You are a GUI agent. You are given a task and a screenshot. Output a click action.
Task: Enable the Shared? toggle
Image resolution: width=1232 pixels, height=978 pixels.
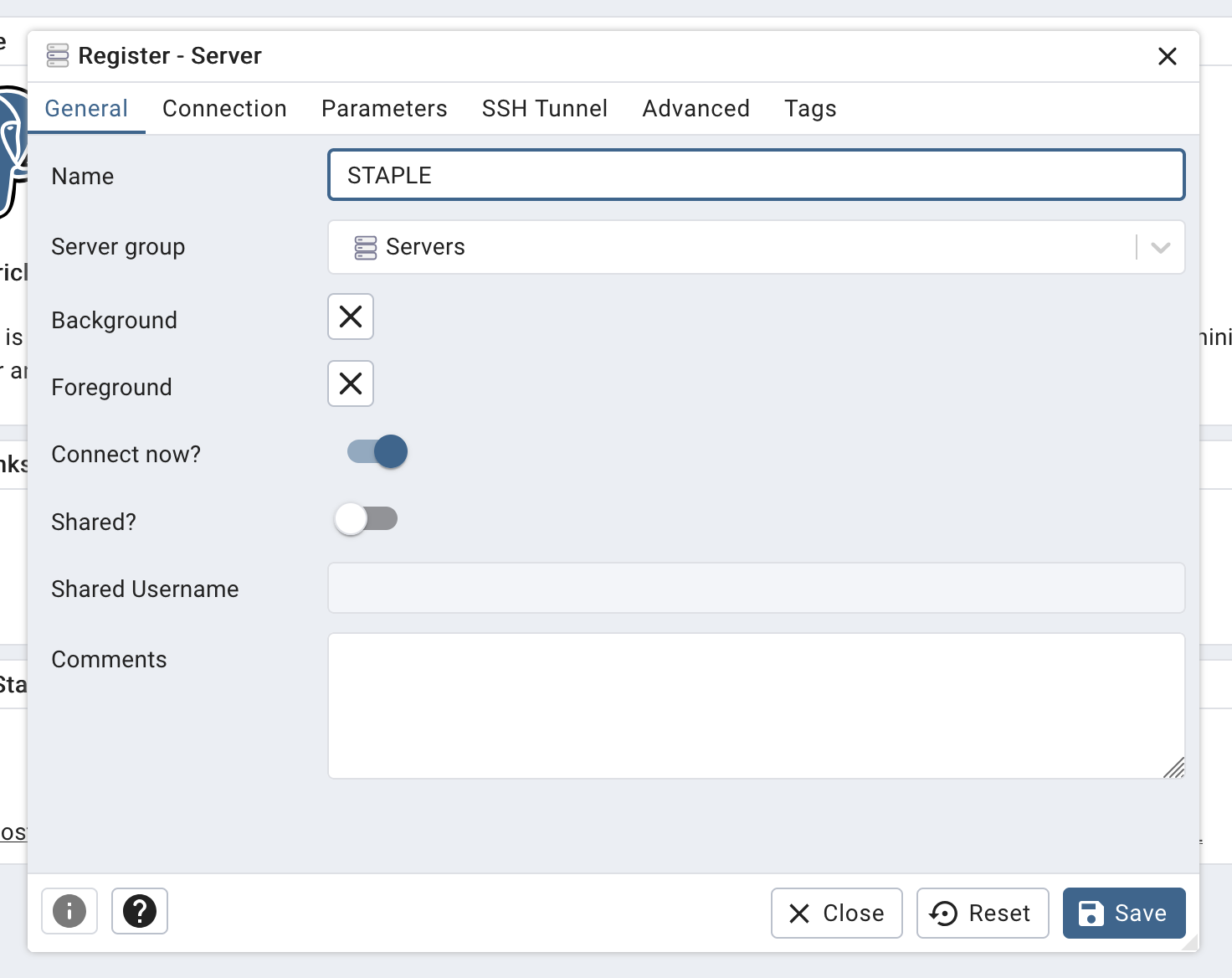[366, 519]
